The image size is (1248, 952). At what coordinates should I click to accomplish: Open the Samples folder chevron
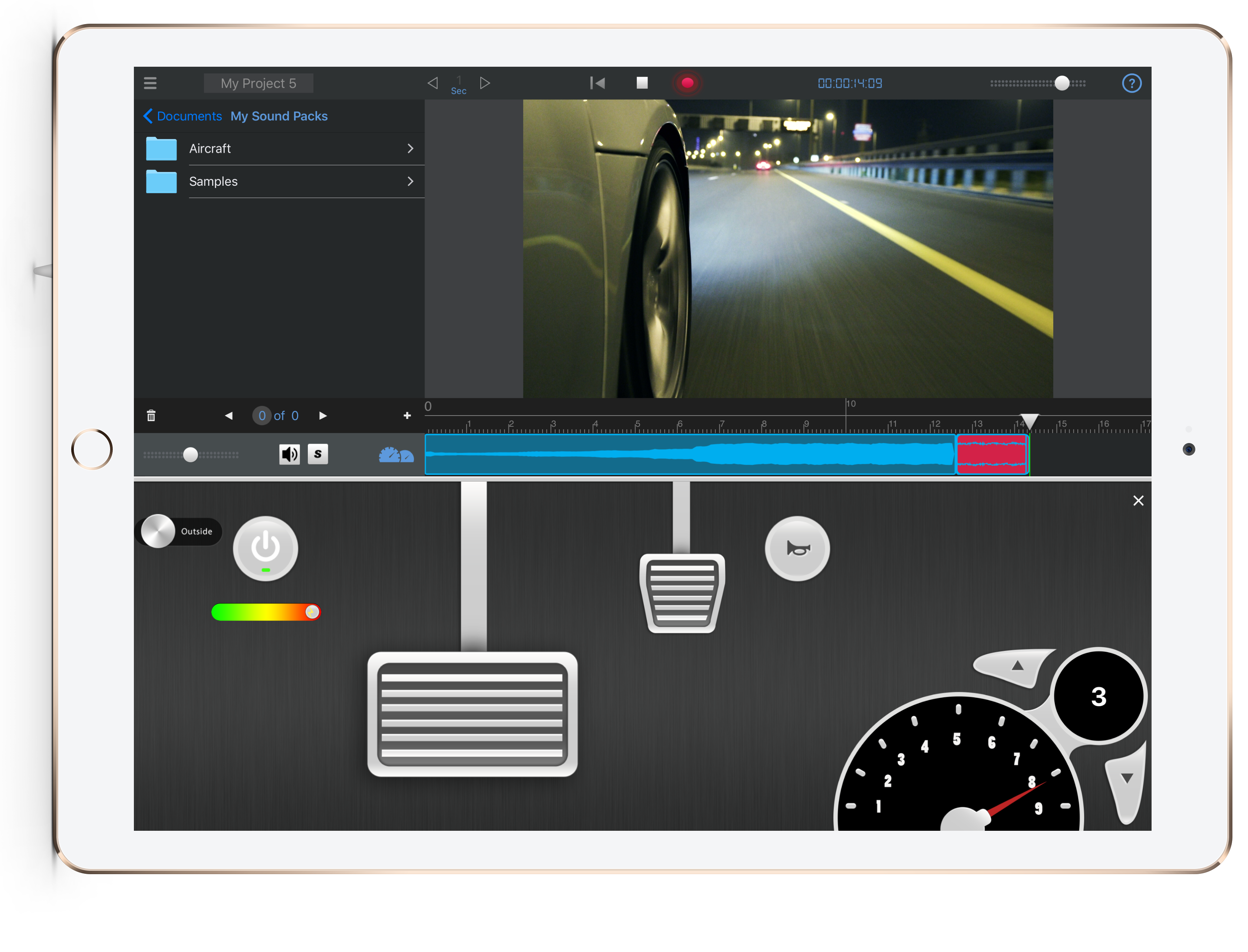[x=410, y=181]
